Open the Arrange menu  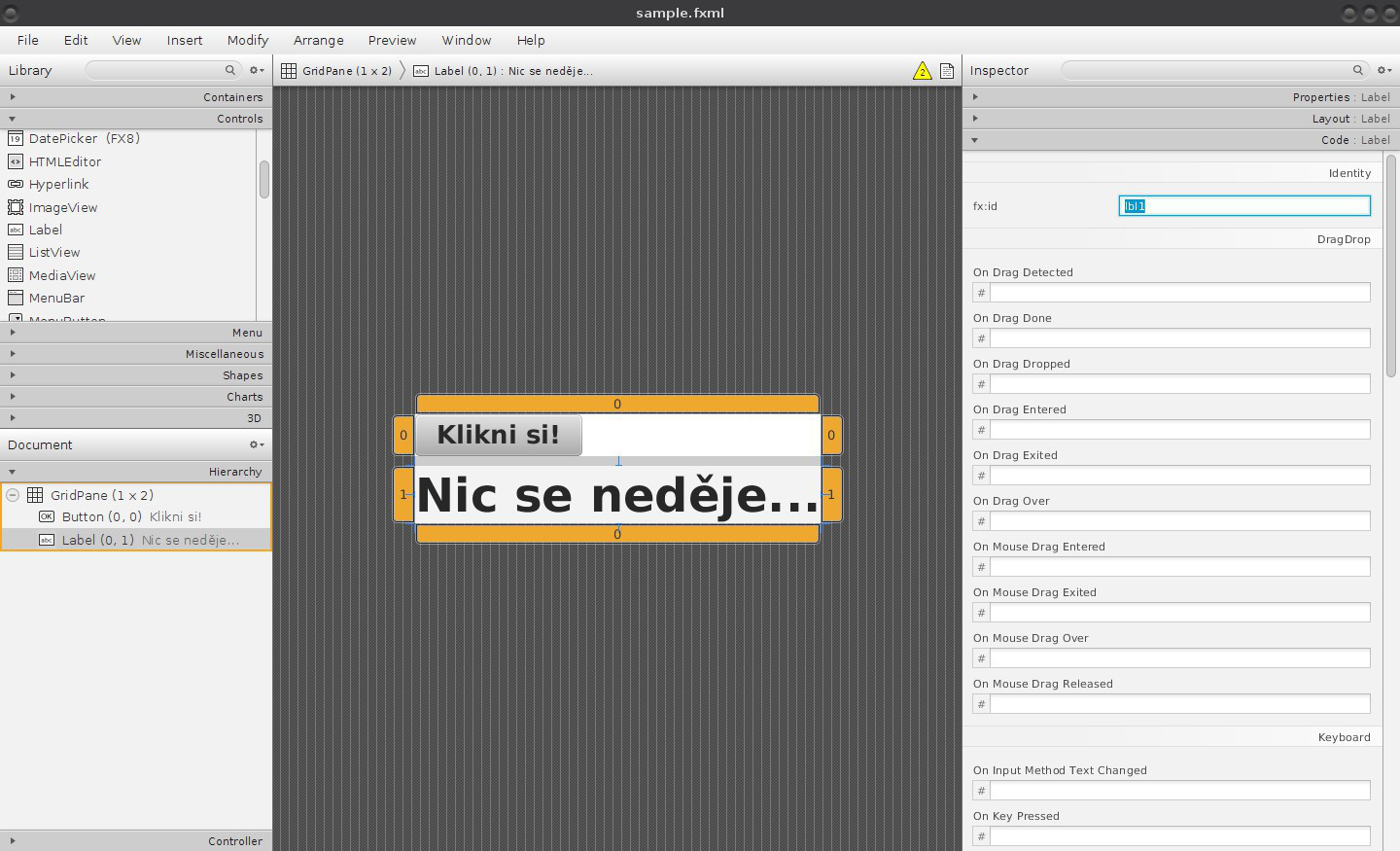coord(319,40)
